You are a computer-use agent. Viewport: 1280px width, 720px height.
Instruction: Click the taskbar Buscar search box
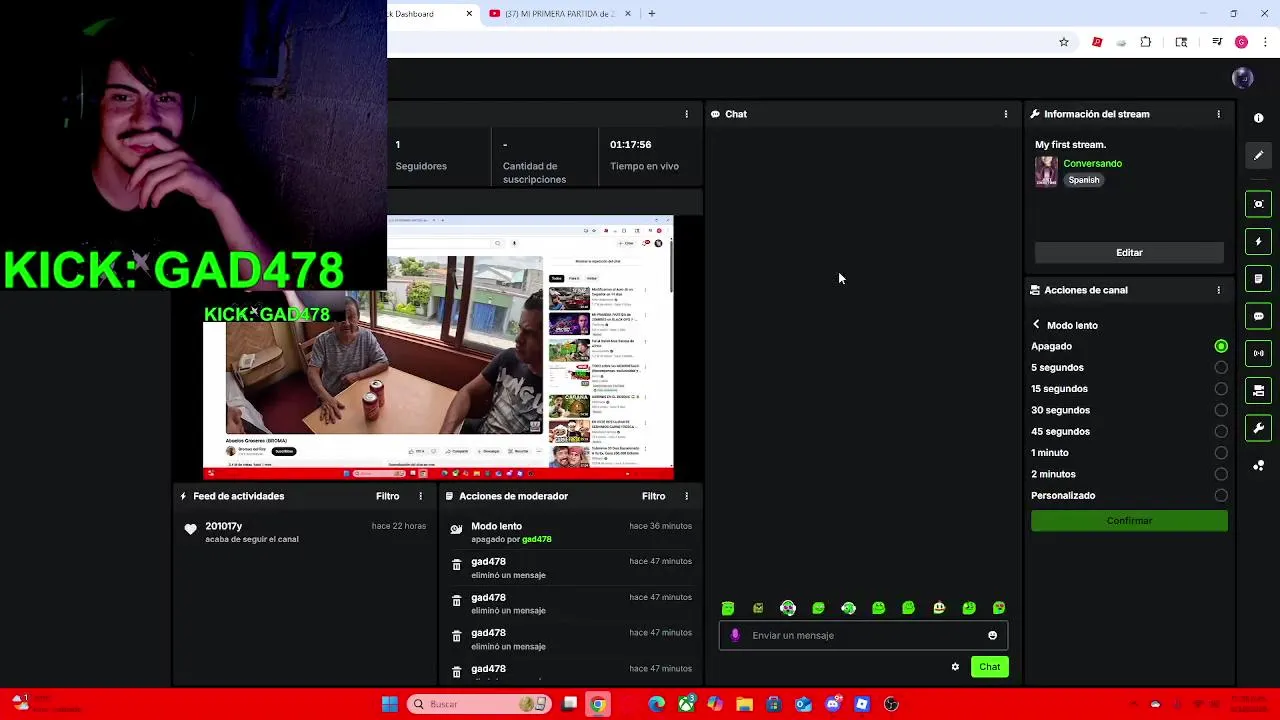478,704
